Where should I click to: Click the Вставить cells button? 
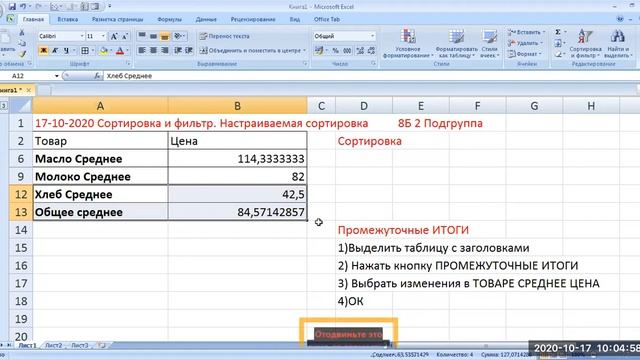pyautogui.click(x=526, y=32)
